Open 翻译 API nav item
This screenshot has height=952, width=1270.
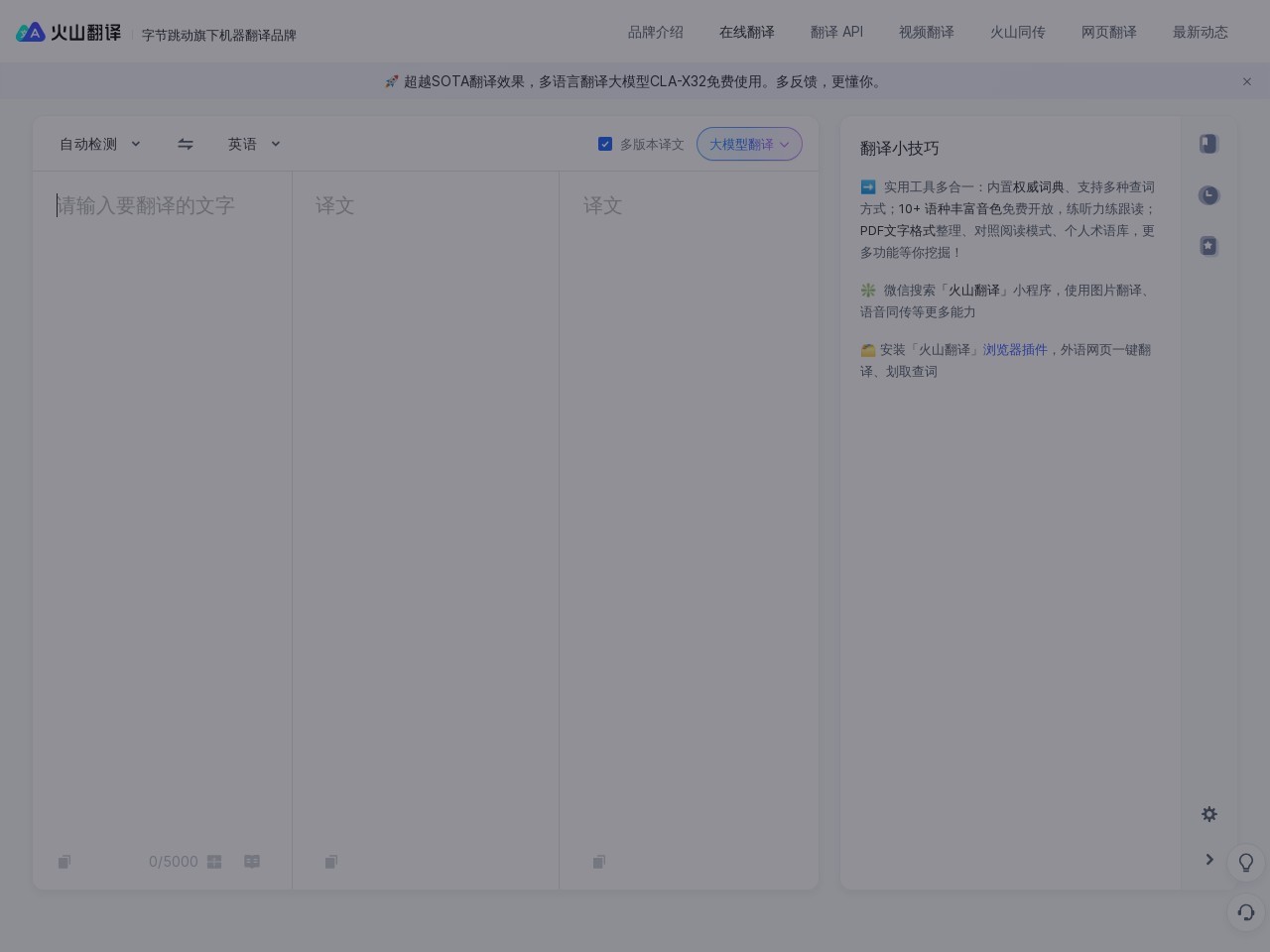click(x=836, y=32)
